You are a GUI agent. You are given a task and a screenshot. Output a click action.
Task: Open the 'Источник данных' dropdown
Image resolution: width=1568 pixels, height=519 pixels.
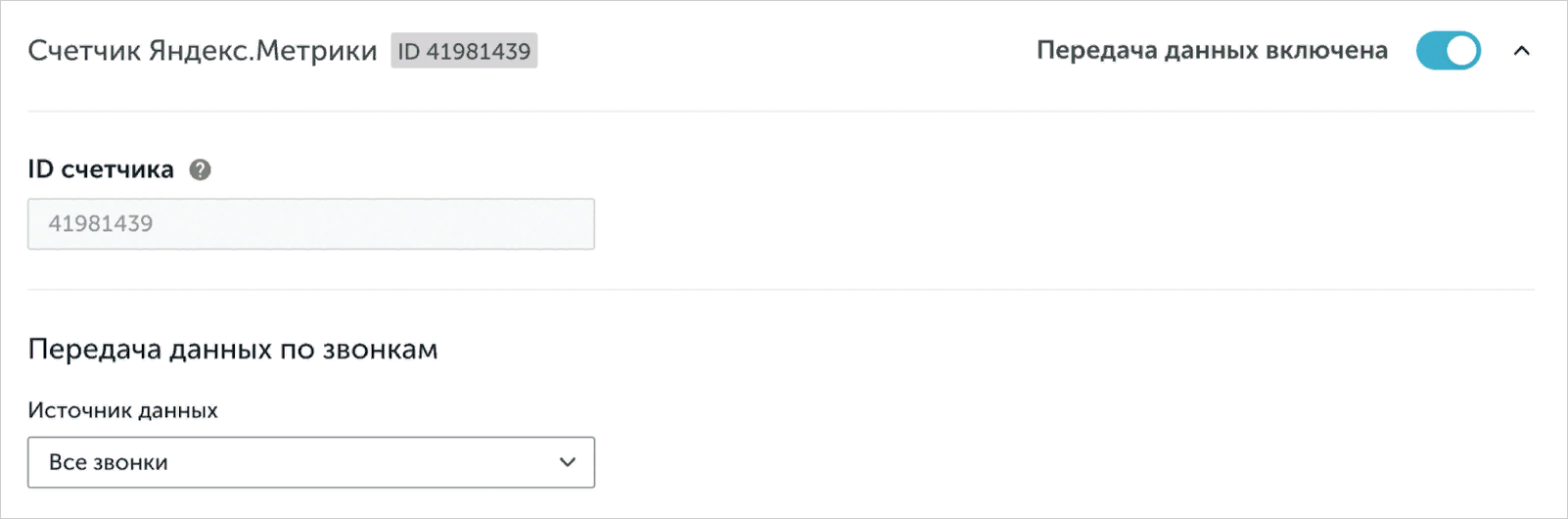tap(310, 462)
